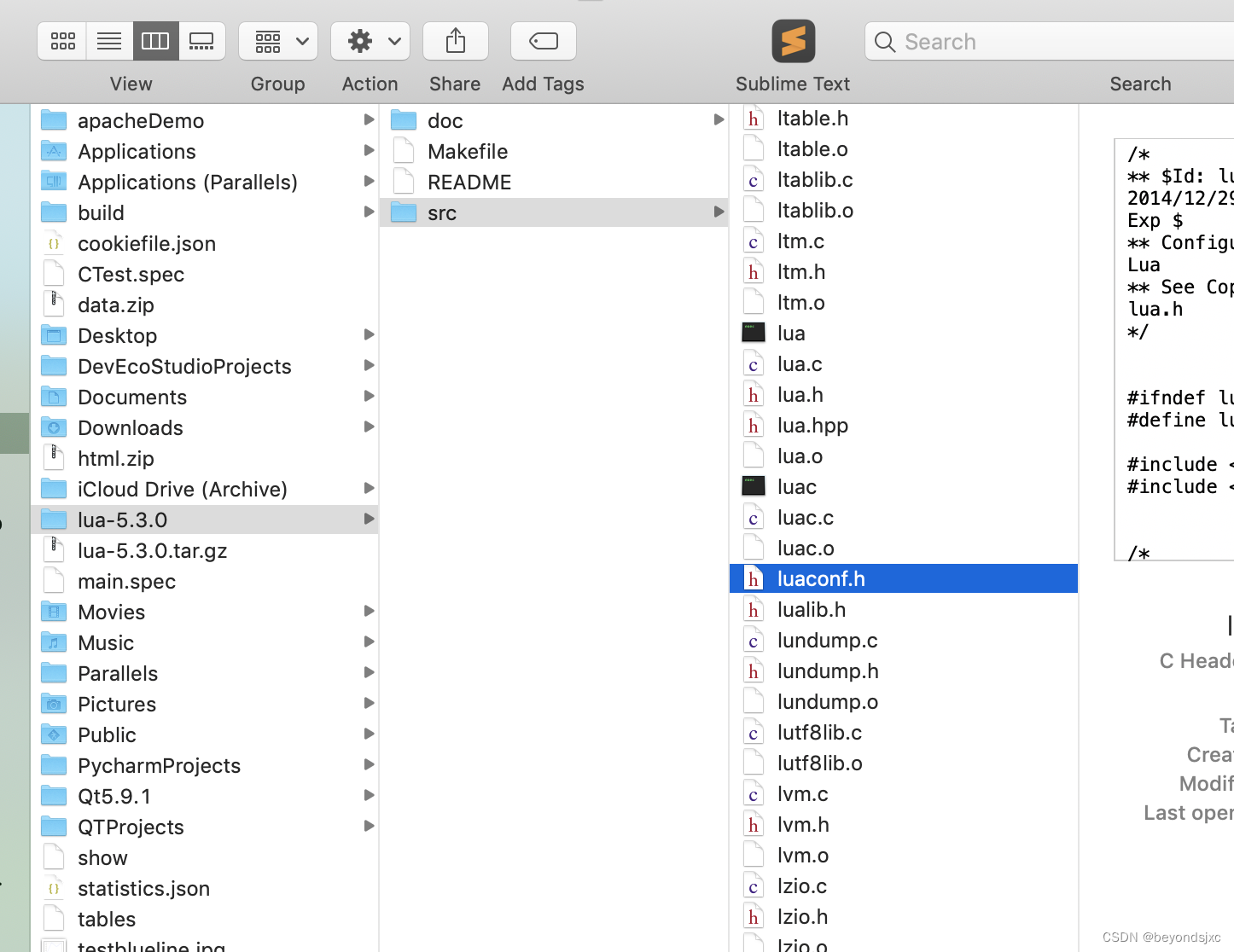Select iCloud Drive (Archive) folder
Screen dimensions: 1234x952
205,489
